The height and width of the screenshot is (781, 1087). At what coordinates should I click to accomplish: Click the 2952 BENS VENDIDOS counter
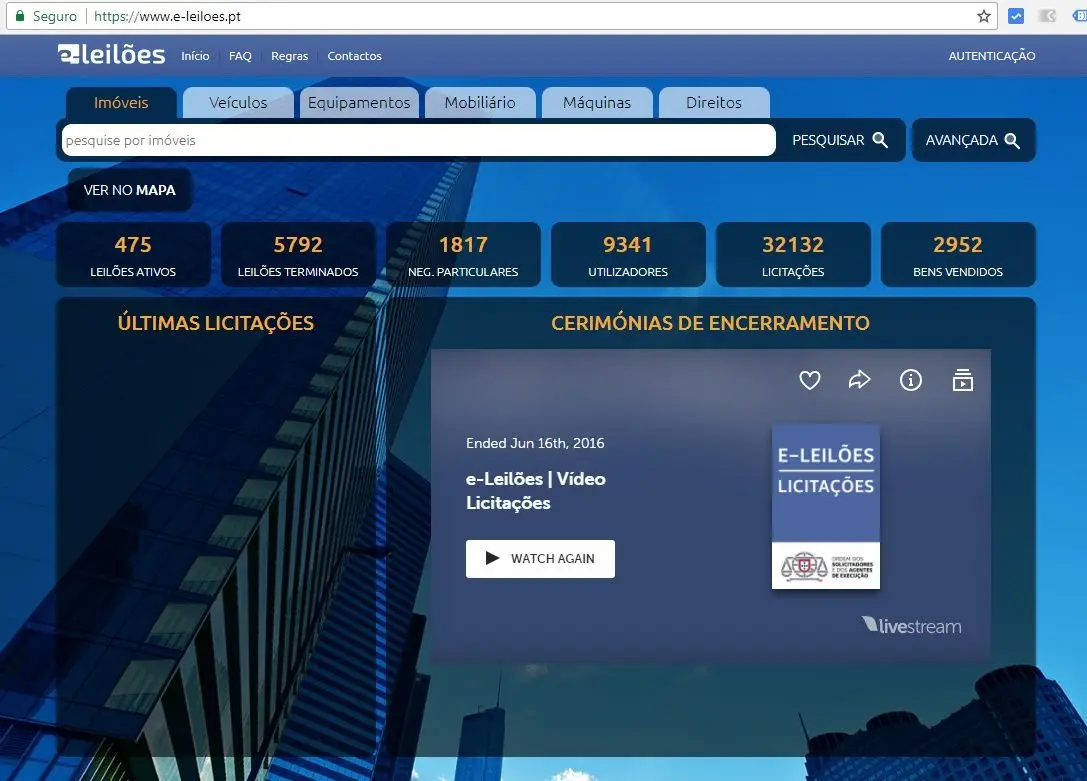click(x=958, y=254)
